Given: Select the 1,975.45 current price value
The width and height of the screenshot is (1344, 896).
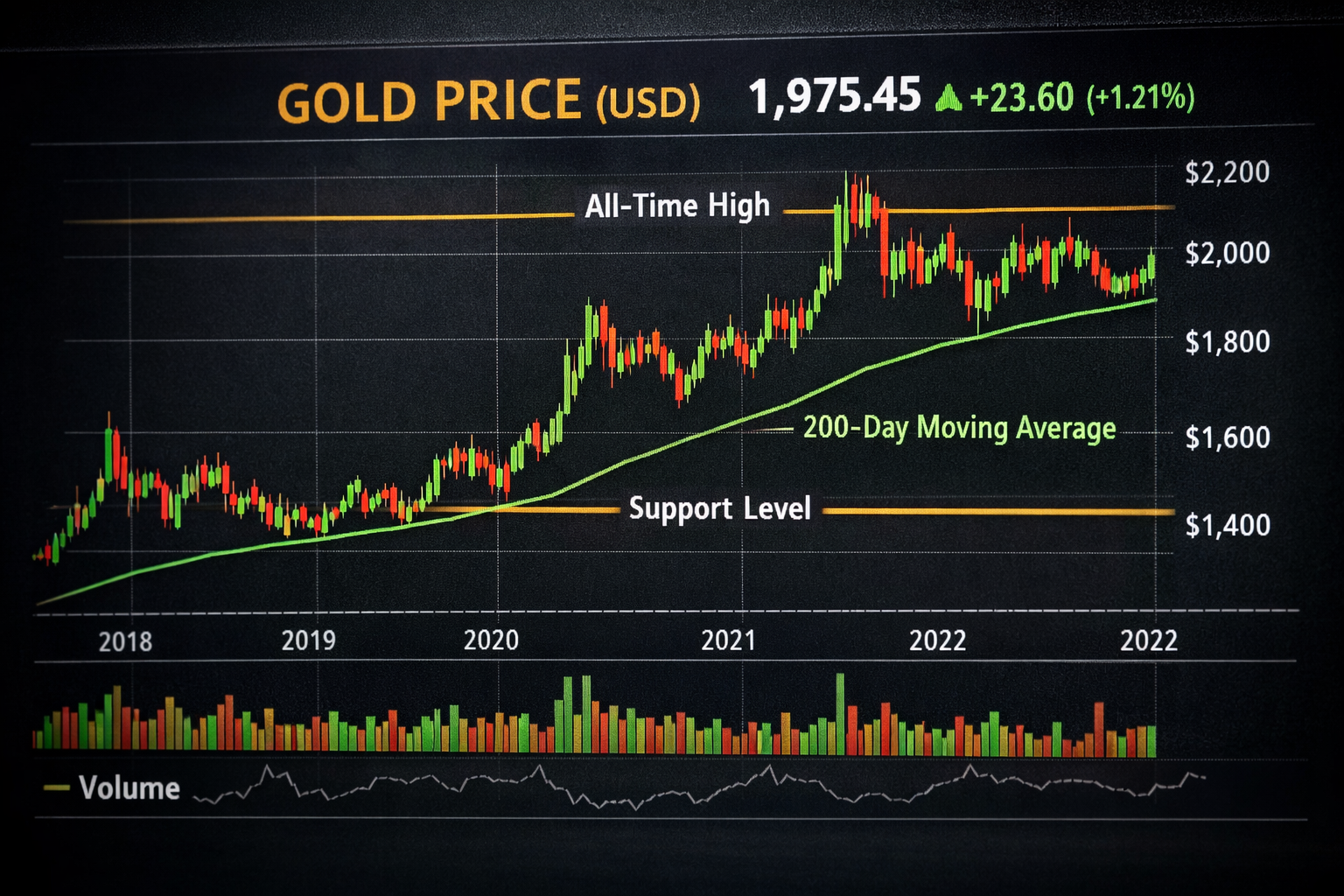Looking at the screenshot, I should [835, 95].
